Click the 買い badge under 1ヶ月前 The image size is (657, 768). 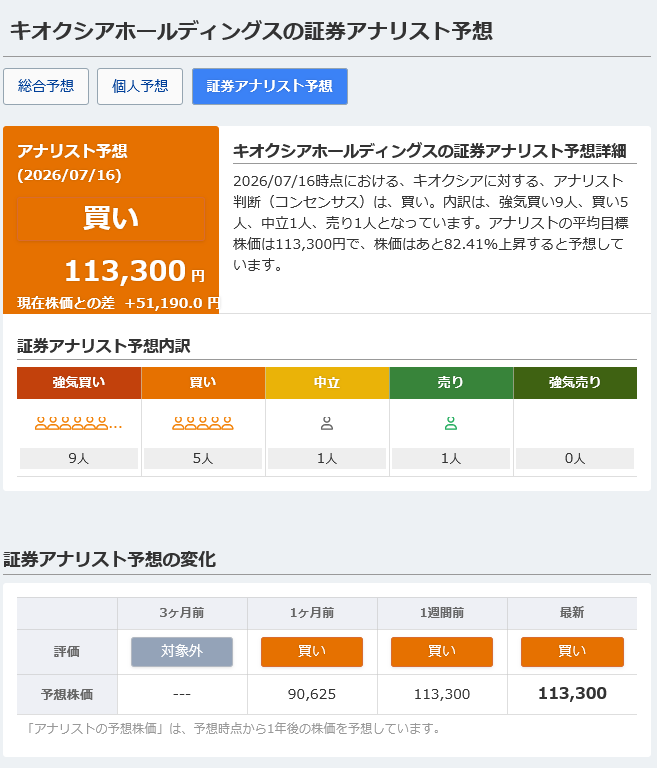tap(312, 651)
